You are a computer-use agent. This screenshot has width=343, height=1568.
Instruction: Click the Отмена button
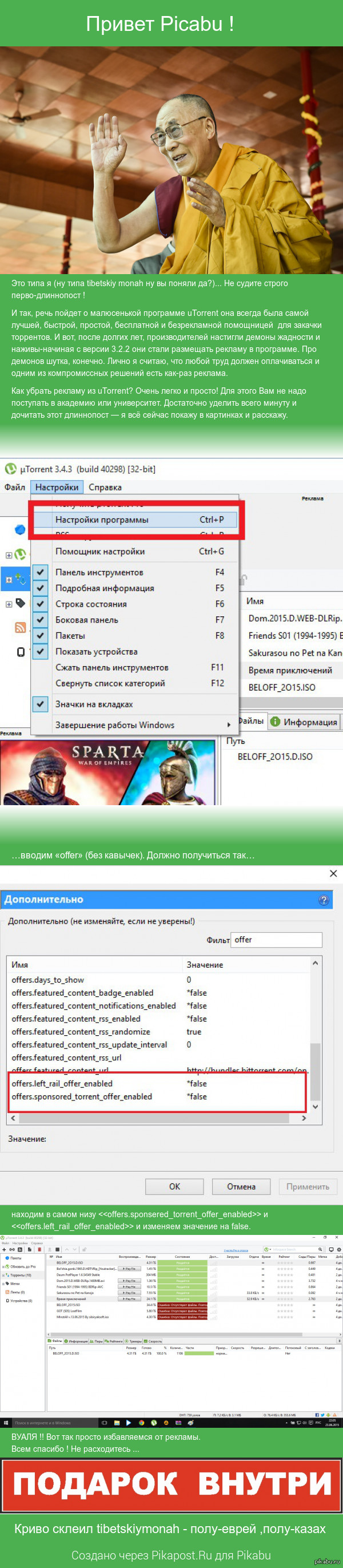click(241, 1186)
